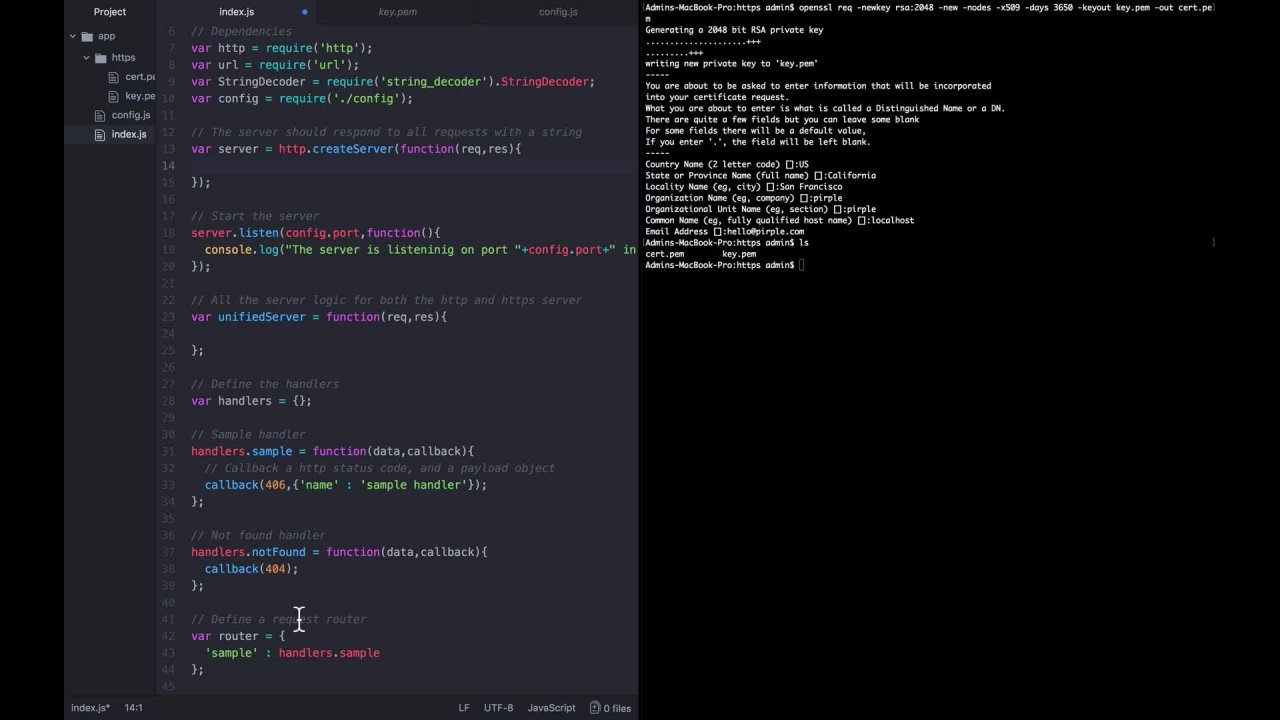The image size is (1280, 720).
Task: Click the 0 files git status icon
Action: click(x=610, y=708)
